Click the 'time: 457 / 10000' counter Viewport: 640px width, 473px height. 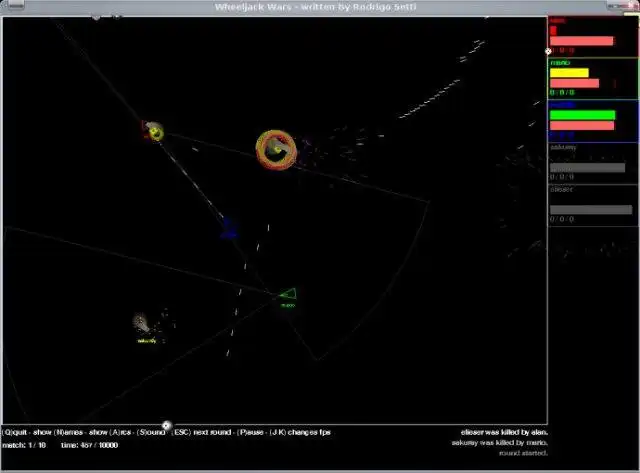click(x=89, y=445)
